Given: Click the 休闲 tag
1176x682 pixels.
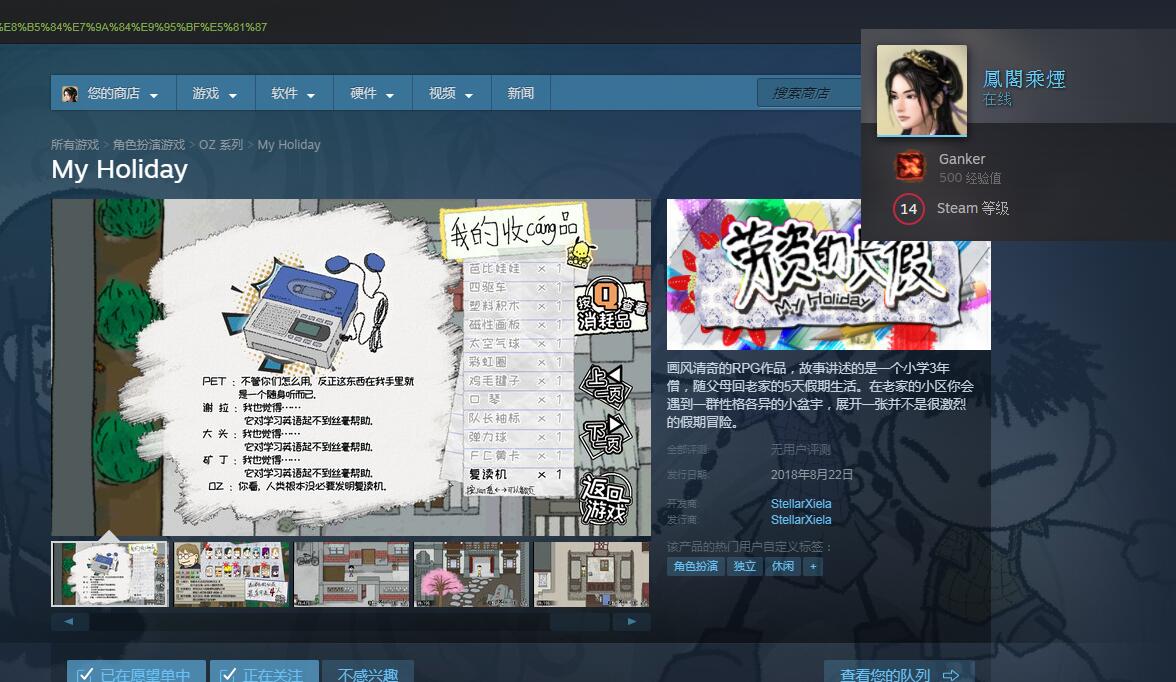Looking at the screenshot, I should tap(783, 566).
